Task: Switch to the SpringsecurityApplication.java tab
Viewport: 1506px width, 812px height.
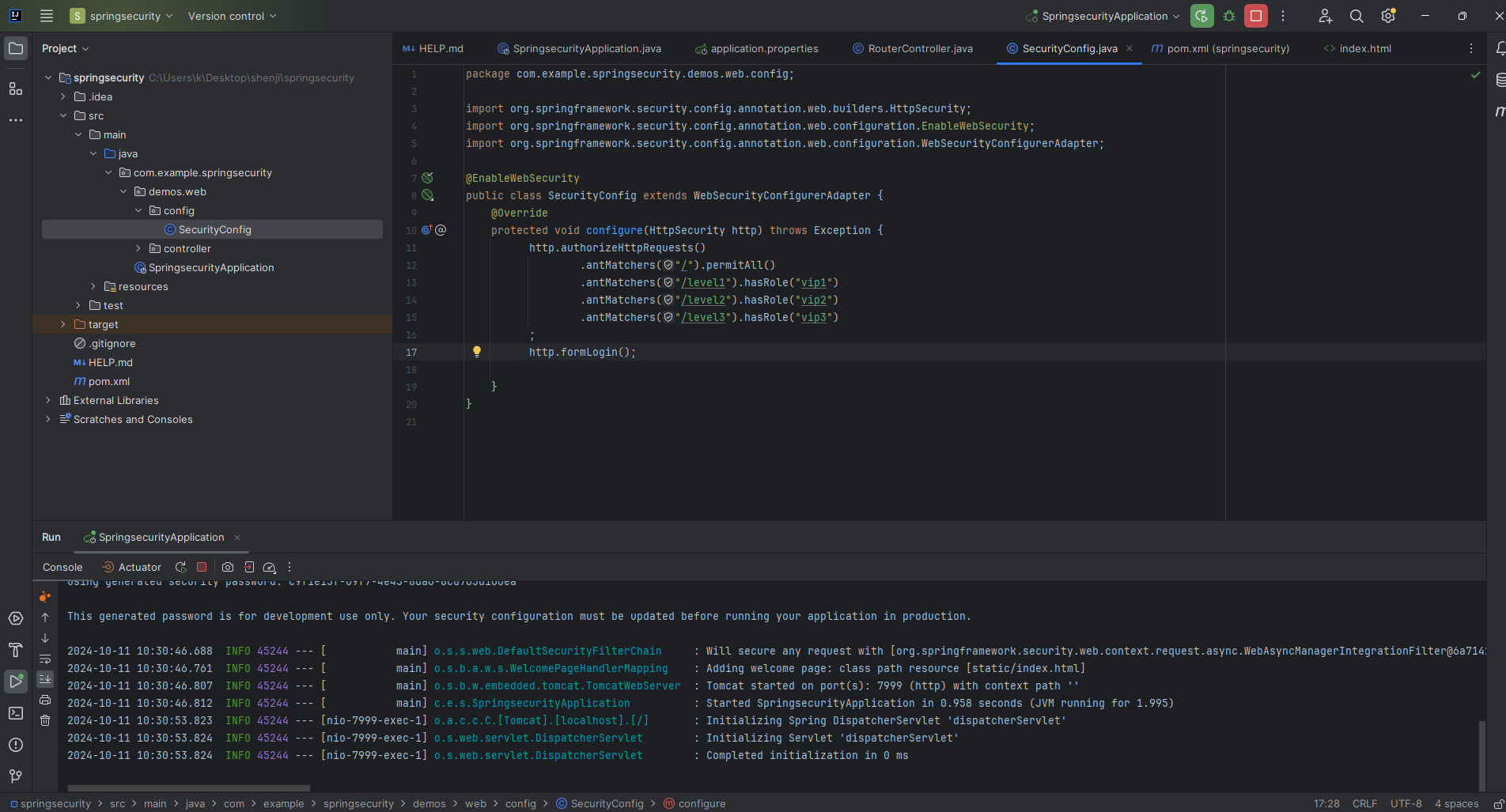Action: 579,48
